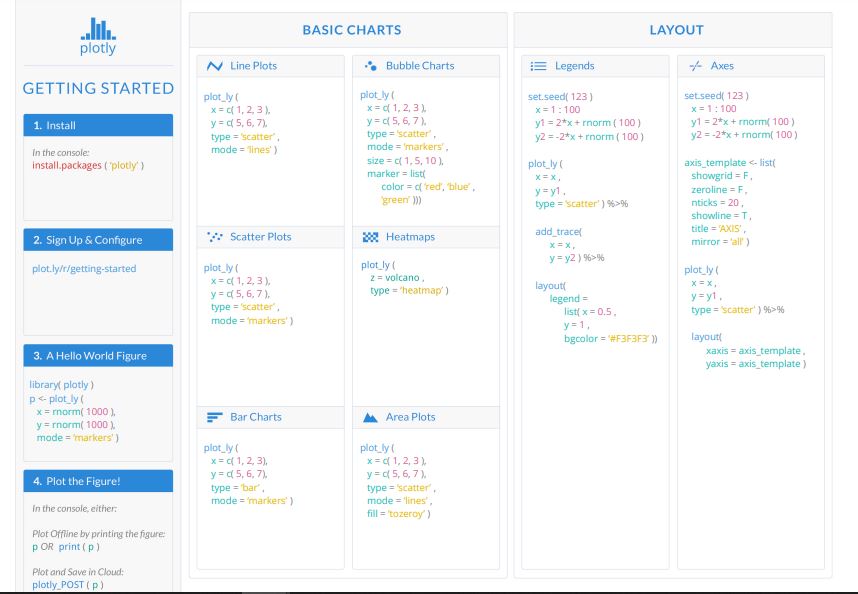Click the Line Plots icon

(214, 66)
